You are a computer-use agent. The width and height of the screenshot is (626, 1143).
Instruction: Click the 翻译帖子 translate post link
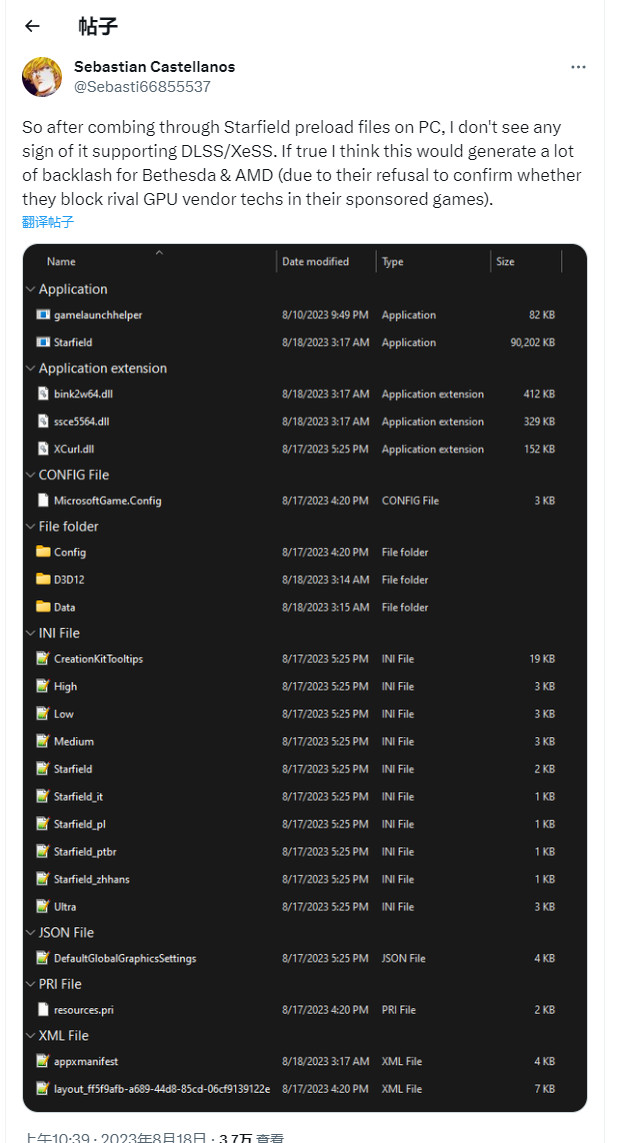pos(48,222)
